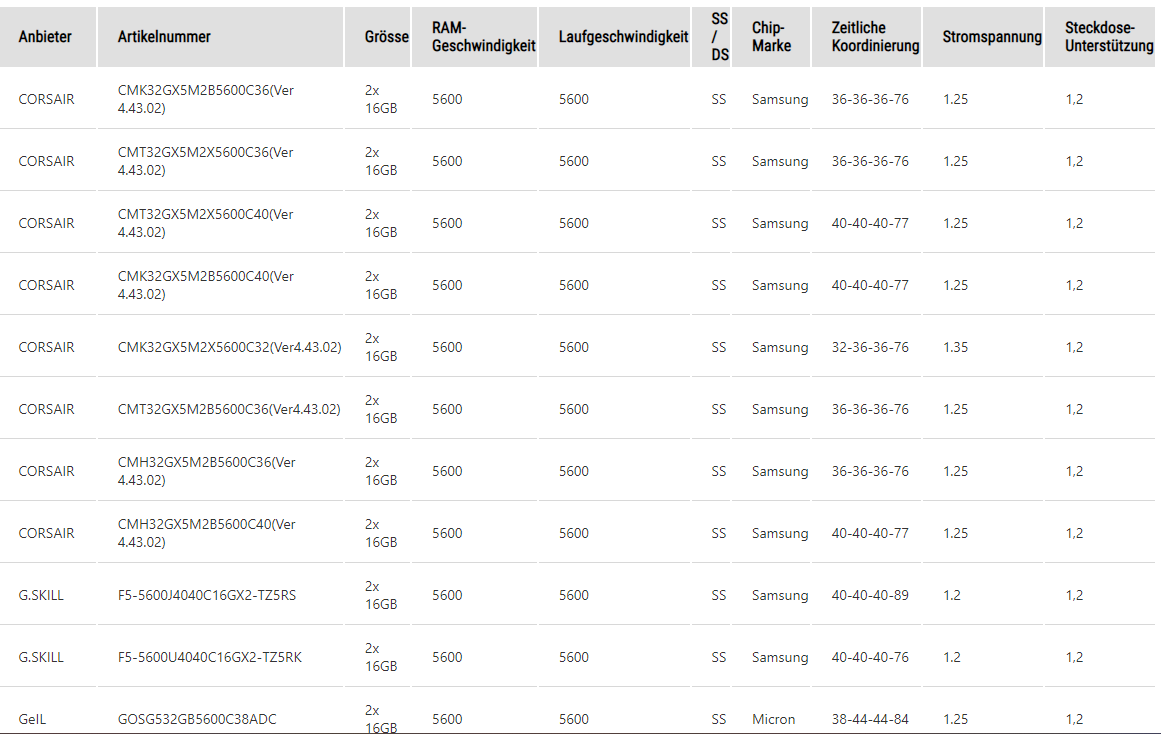
Task: Click Samsung in F5-5600J4040C16GX2-TZ5RS row
Action: (780, 595)
